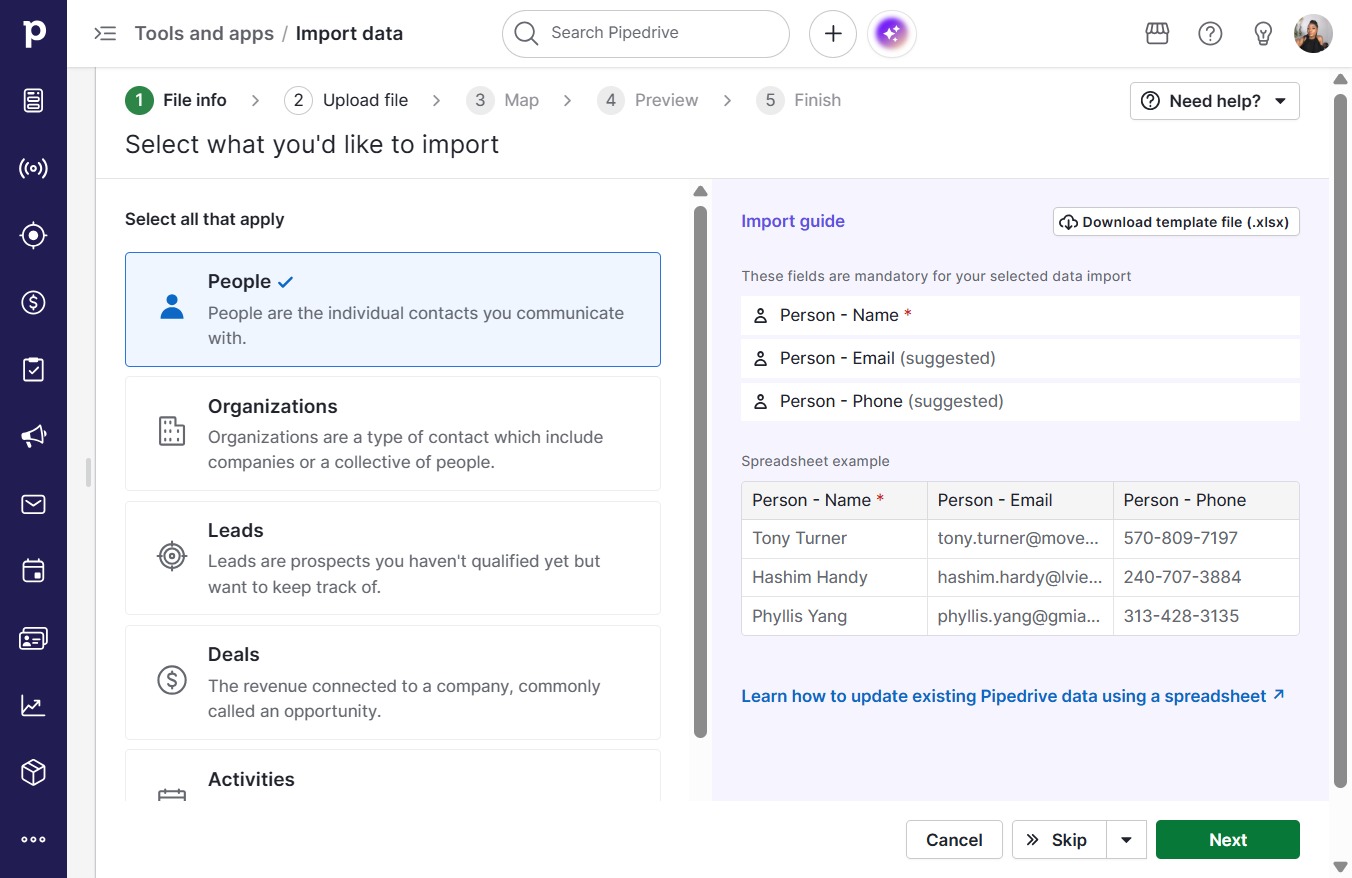
Task: Open the calendar icon in the left sidebar
Action: coord(34,571)
